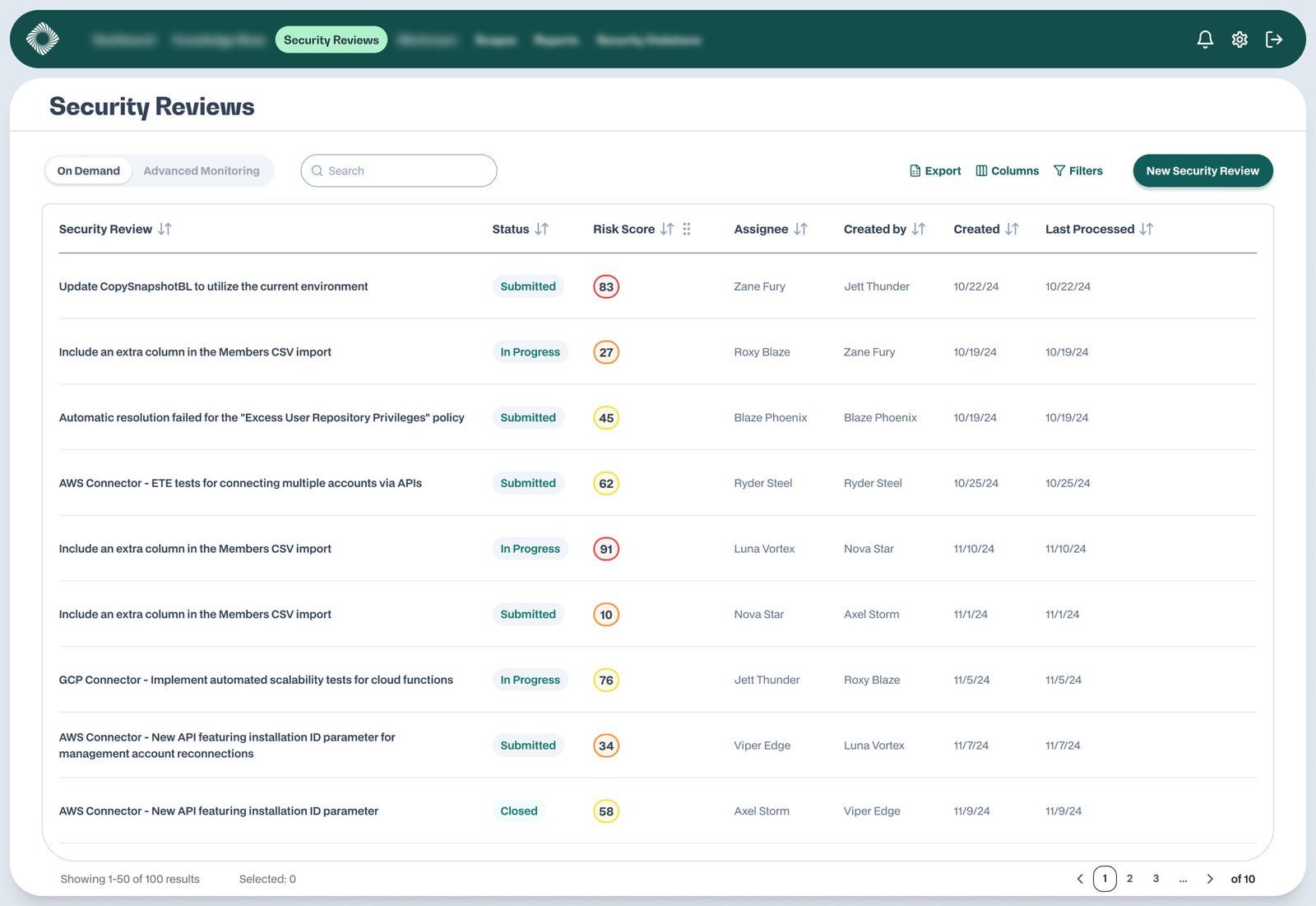
Task: Click creator Jett Thunder
Action: coord(877,286)
